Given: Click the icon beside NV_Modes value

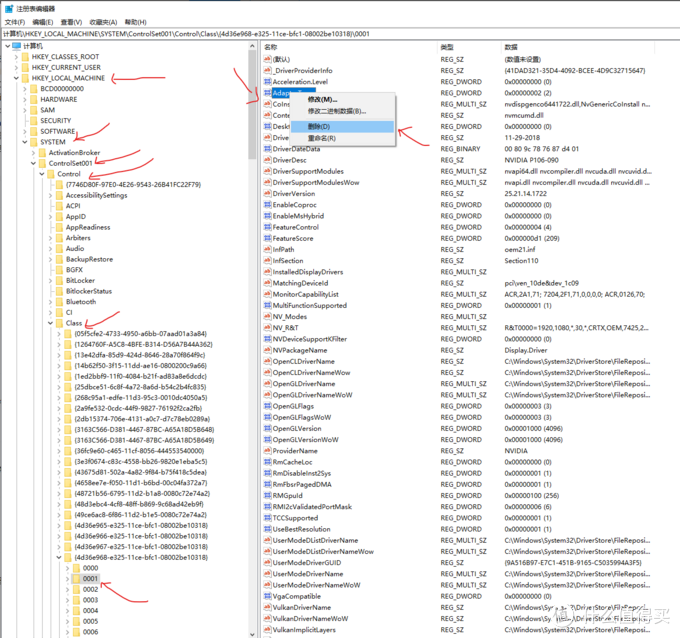Looking at the screenshot, I should click(268, 317).
